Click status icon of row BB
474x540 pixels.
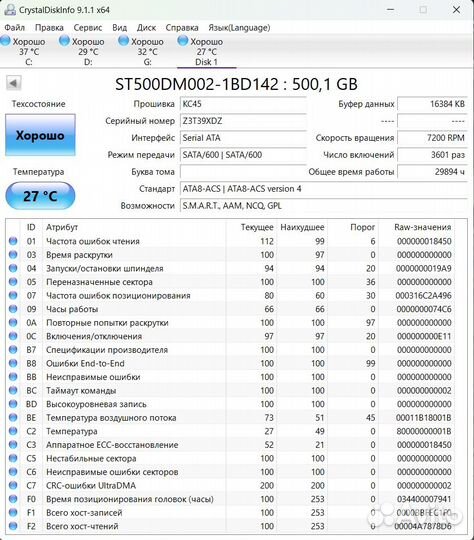(x=13, y=377)
